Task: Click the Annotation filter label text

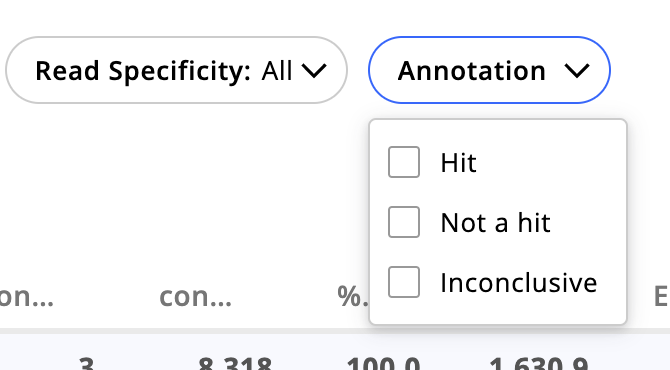Action: pos(472,71)
